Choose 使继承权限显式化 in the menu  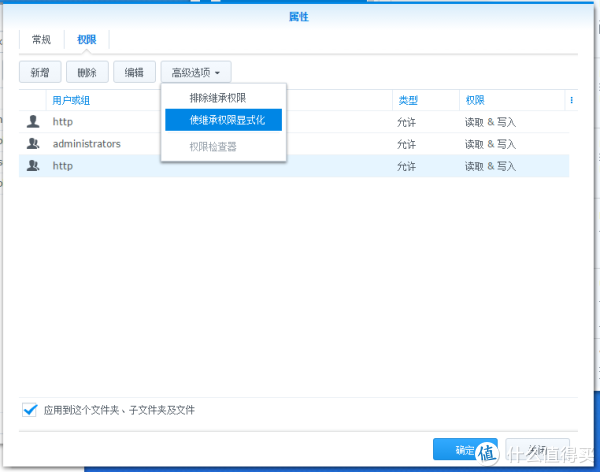click(224, 120)
